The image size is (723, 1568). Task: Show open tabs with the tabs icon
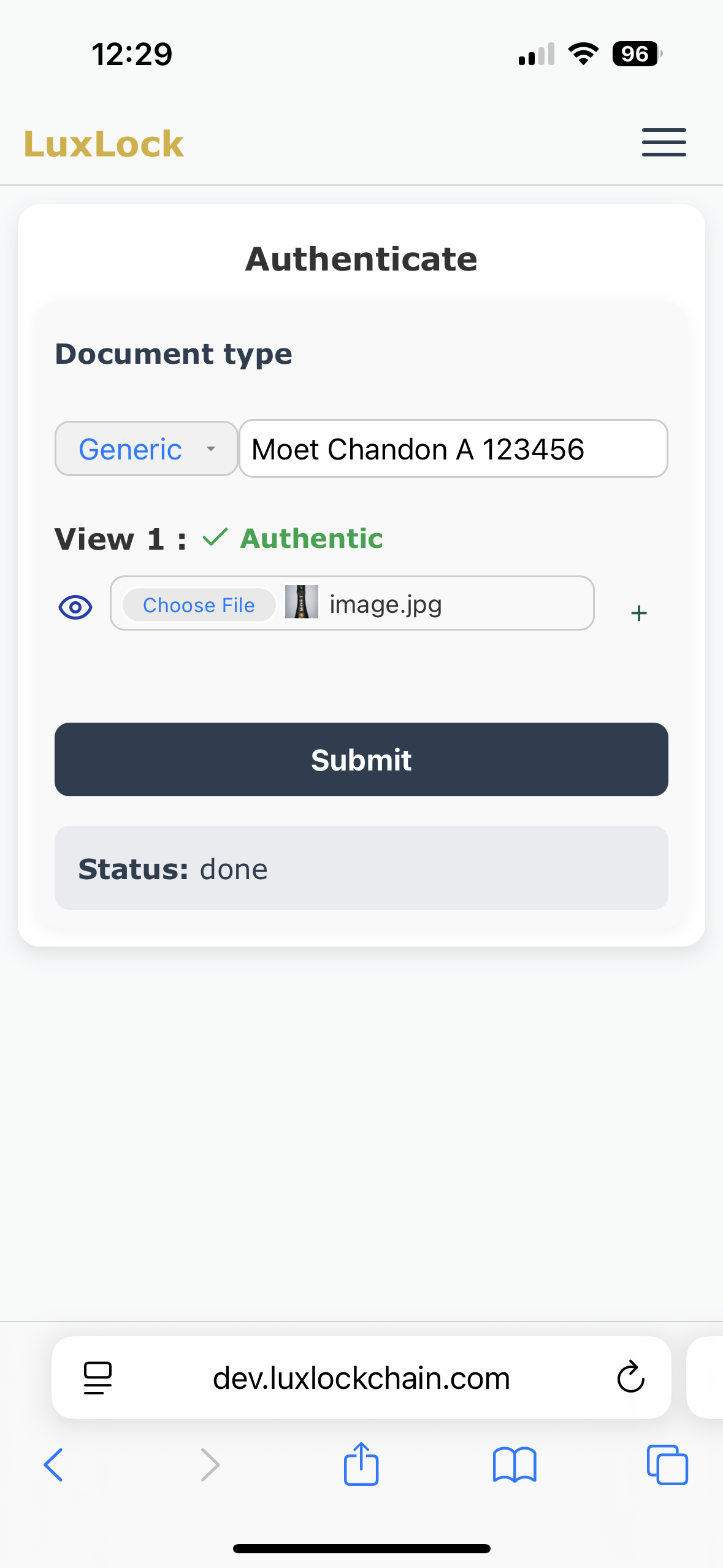pos(667,1465)
